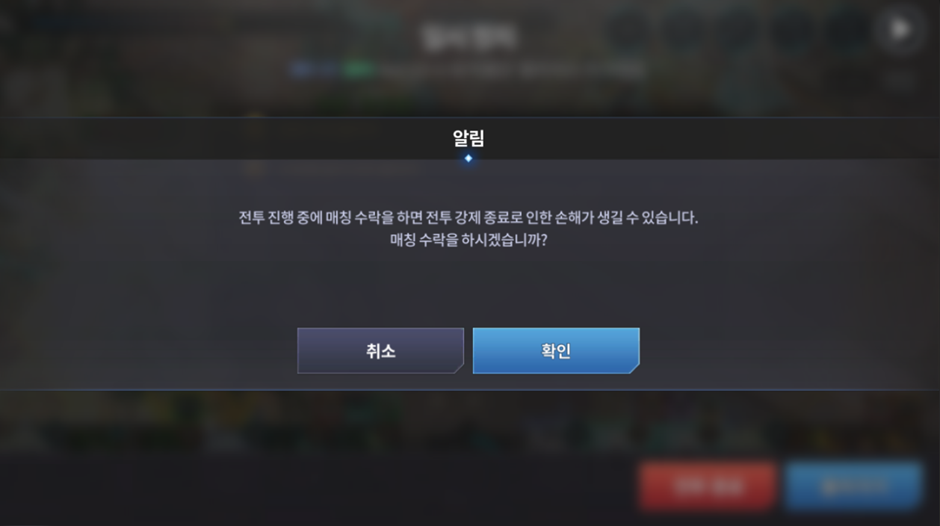Click the notched corner of the 취소 button

pos(459,368)
